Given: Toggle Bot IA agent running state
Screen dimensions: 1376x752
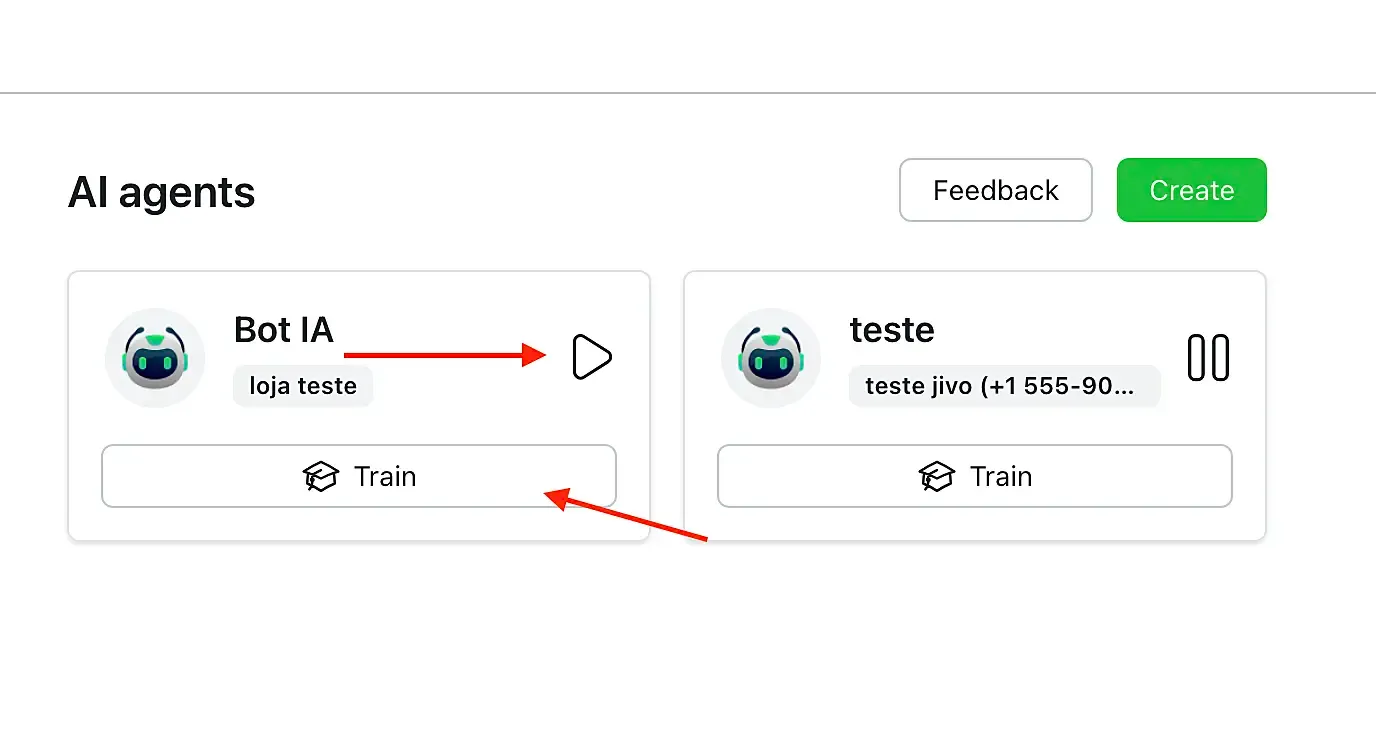Looking at the screenshot, I should coord(591,357).
